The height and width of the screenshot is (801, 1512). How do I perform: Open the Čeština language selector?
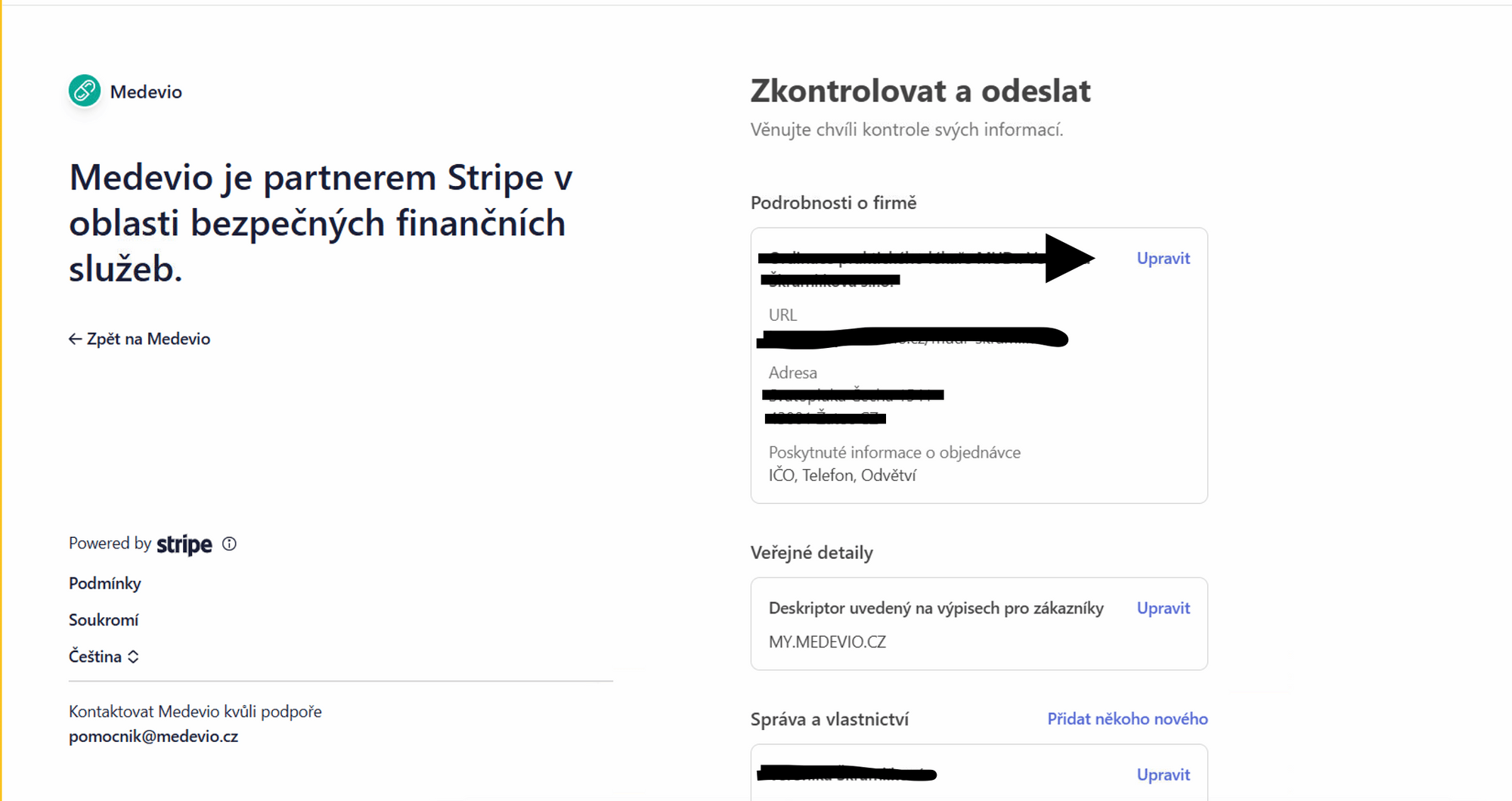[104, 657]
